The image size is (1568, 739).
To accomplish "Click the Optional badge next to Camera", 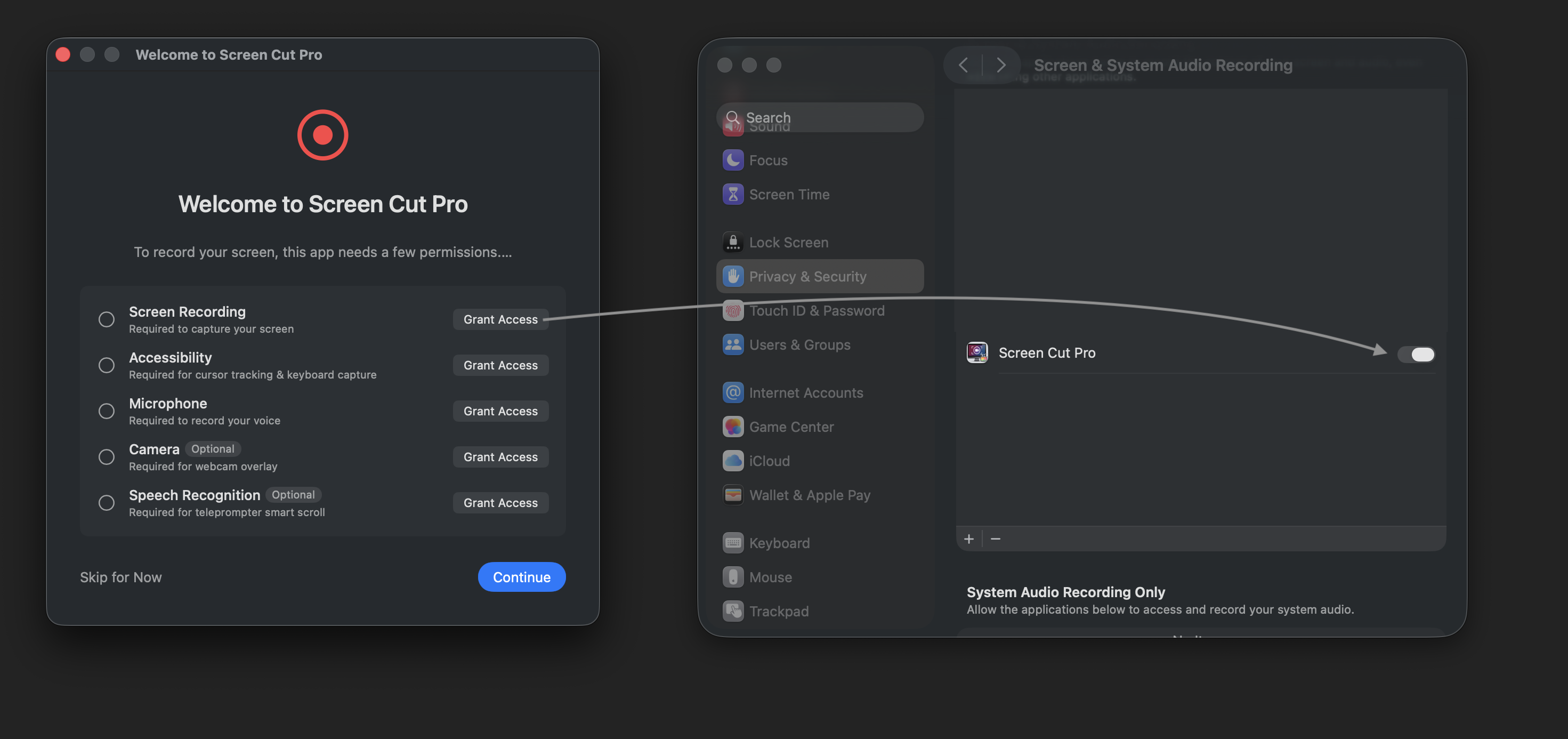I will point(213,448).
